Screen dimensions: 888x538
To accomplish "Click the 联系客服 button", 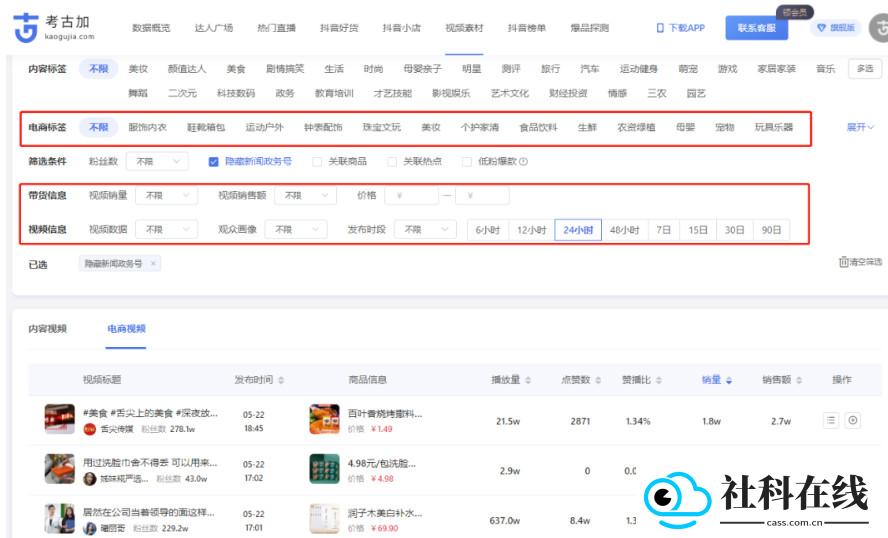I will point(757,28).
